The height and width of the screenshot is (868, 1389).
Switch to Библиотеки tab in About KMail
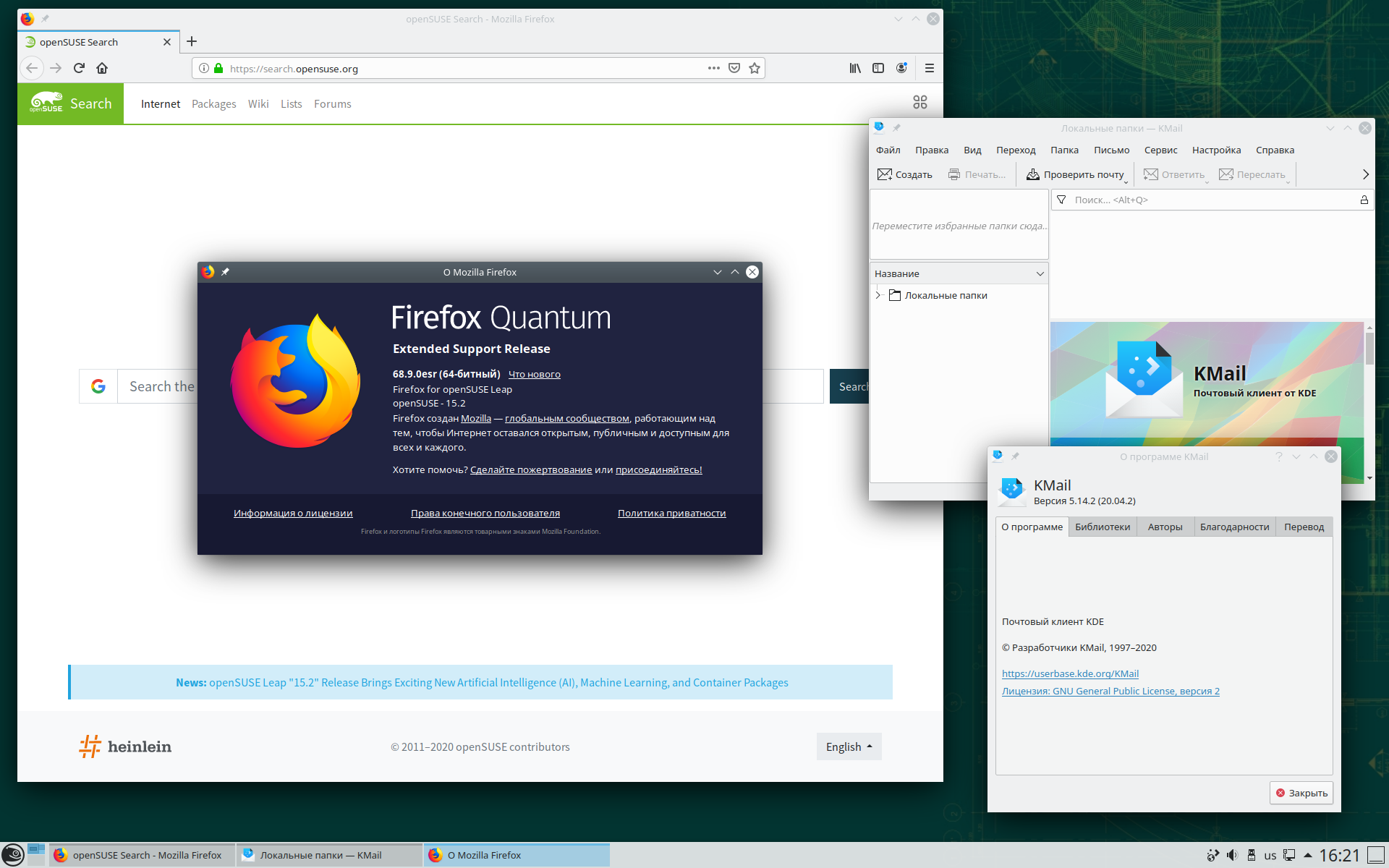[1103, 527]
